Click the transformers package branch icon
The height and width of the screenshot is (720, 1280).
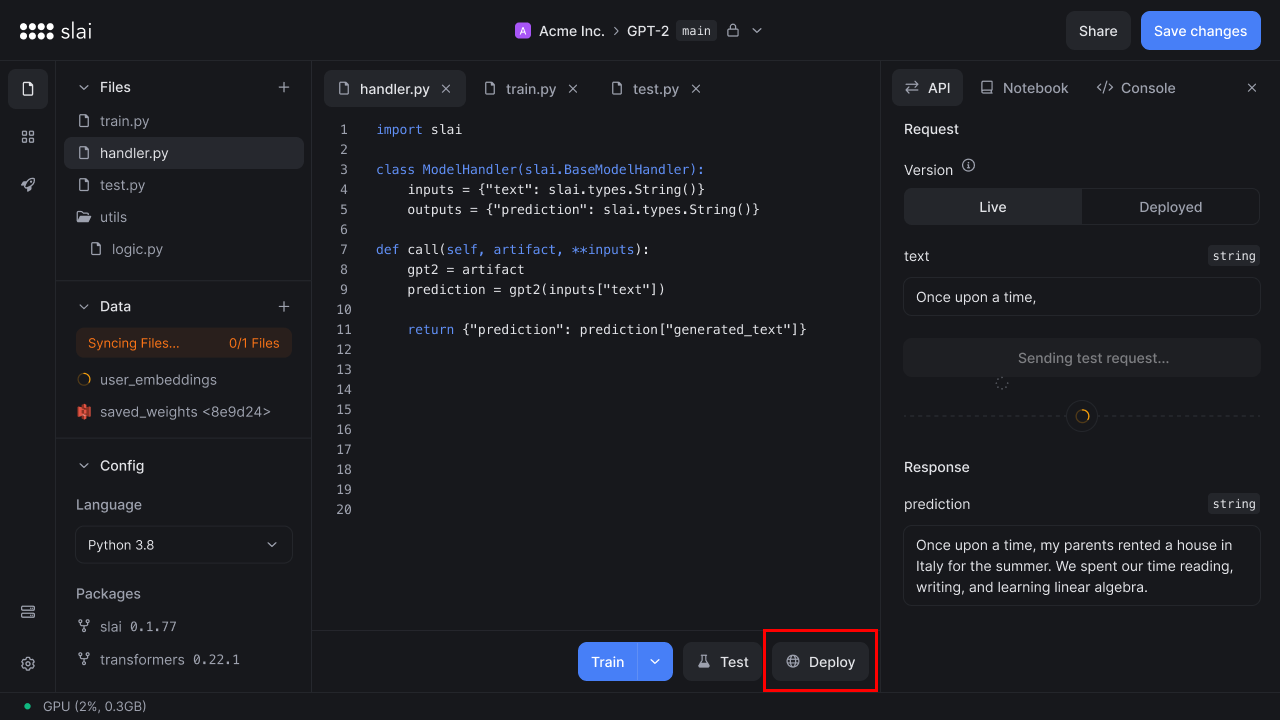[84, 659]
